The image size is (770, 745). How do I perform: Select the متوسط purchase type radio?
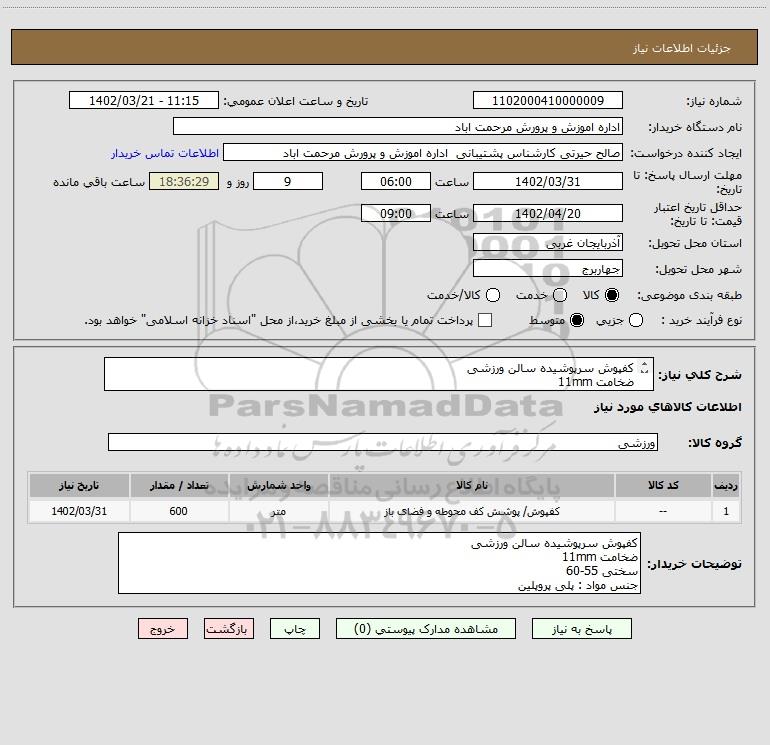(x=577, y=320)
